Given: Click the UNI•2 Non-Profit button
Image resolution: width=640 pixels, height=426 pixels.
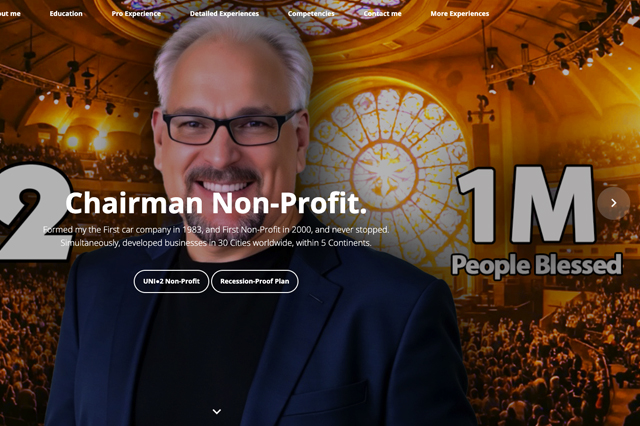Looking at the screenshot, I should tap(171, 281).
